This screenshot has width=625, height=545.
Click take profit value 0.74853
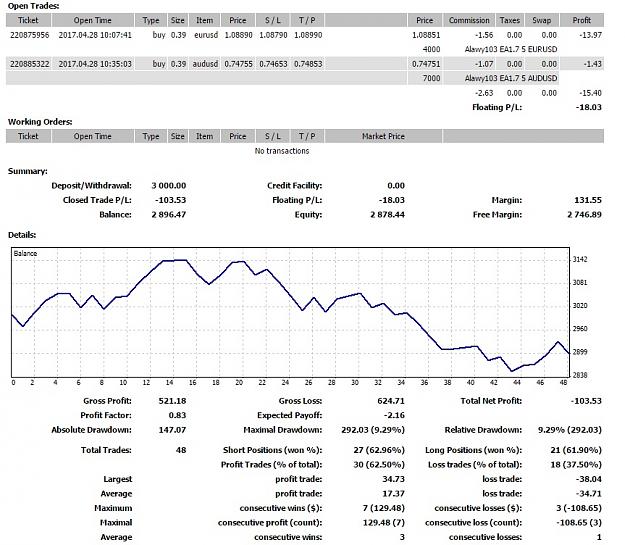click(x=308, y=64)
